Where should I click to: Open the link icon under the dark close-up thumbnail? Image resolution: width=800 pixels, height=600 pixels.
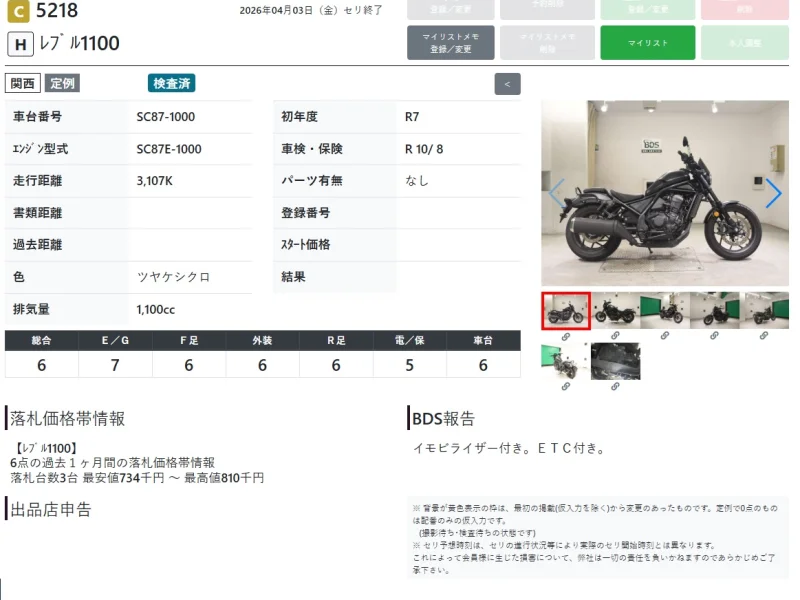point(615,387)
